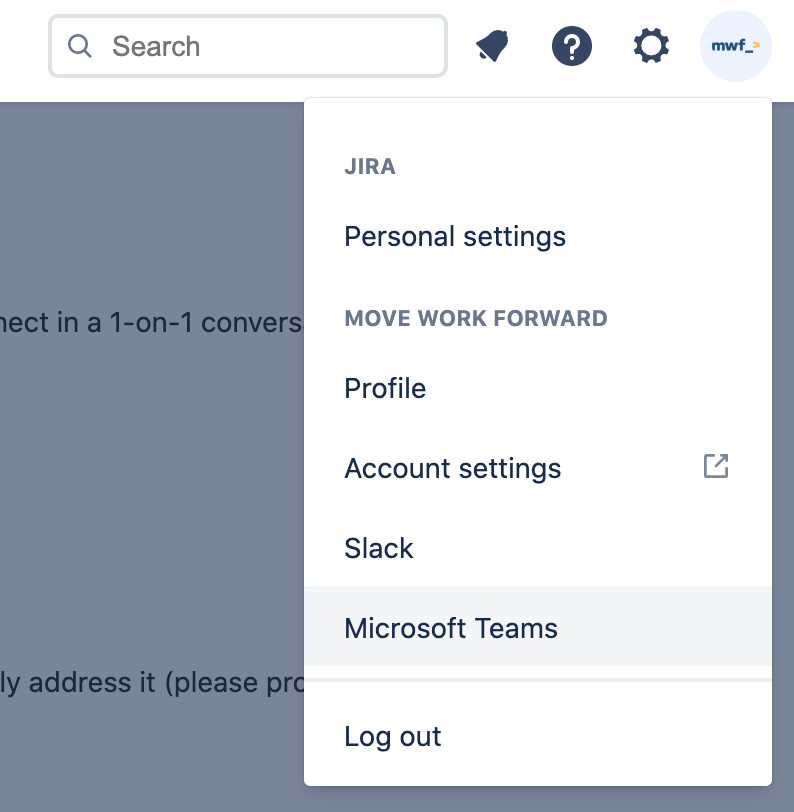Open the notifications bell icon

[492, 46]
